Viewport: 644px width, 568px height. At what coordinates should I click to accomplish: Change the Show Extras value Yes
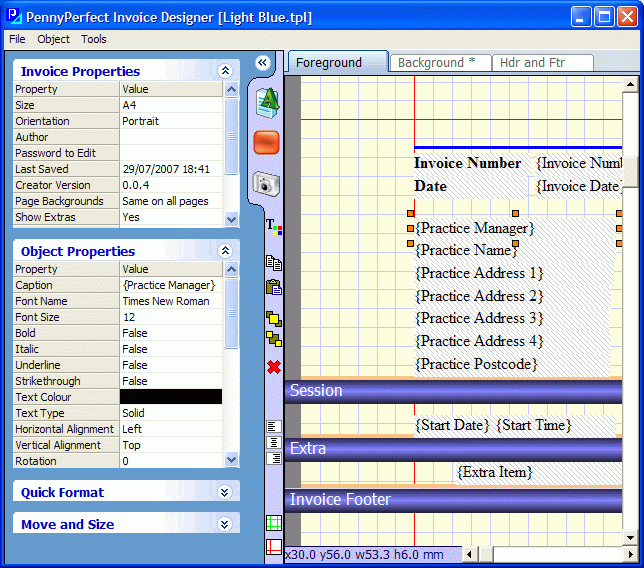click(171, 217)
